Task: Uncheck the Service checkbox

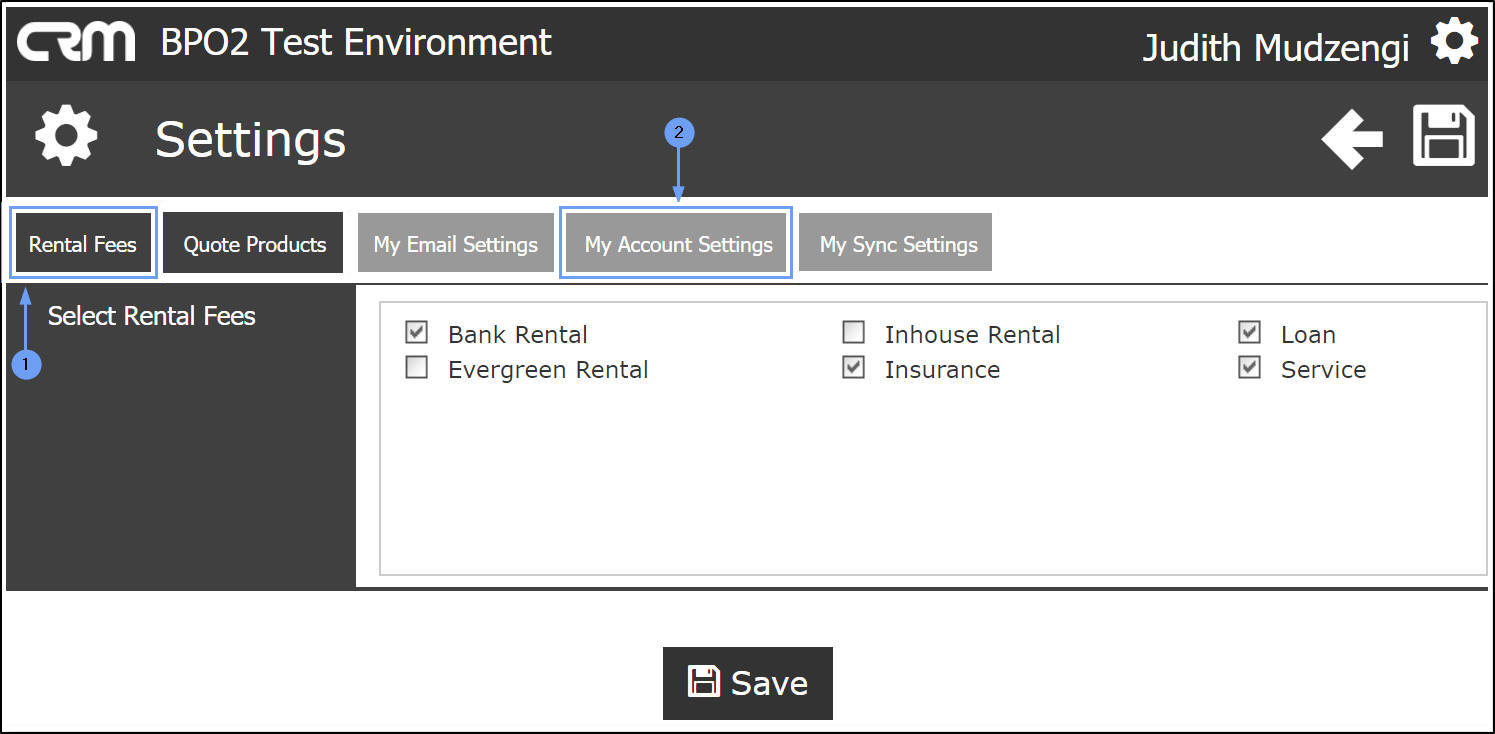Action: pyautogui.click(x=1249, y=367)
